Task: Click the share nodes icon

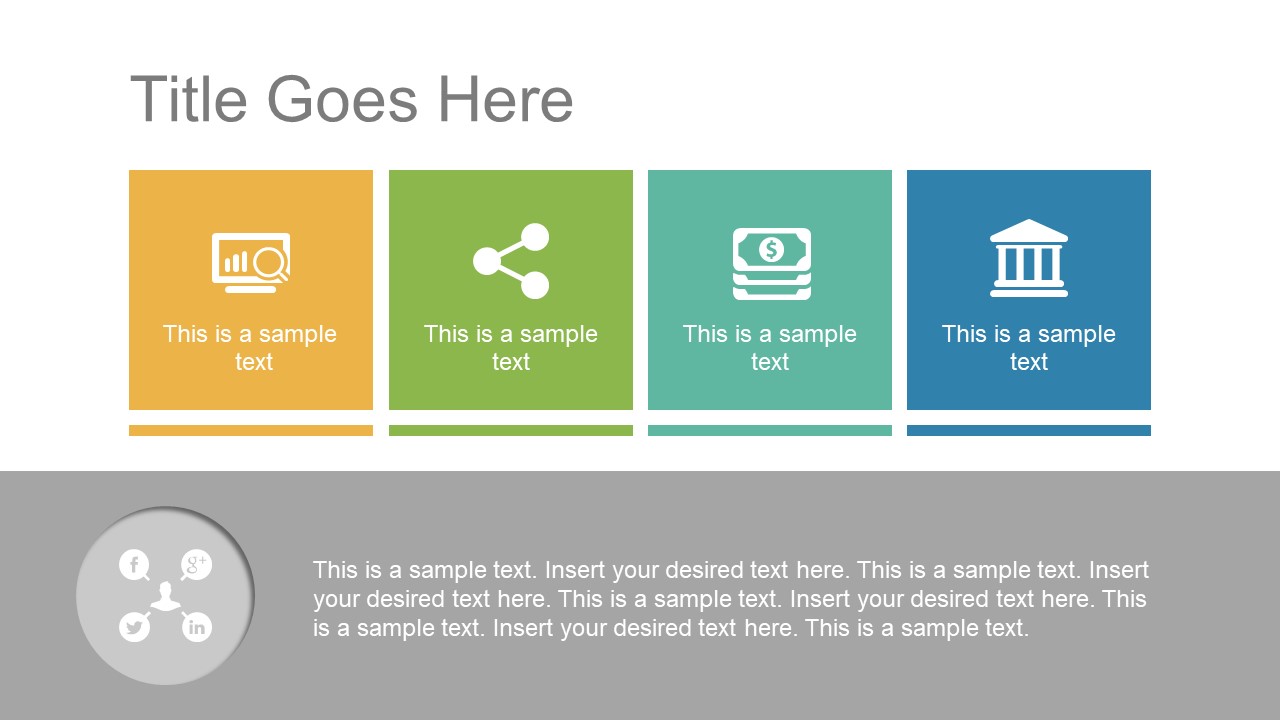Action: (511, 261)
